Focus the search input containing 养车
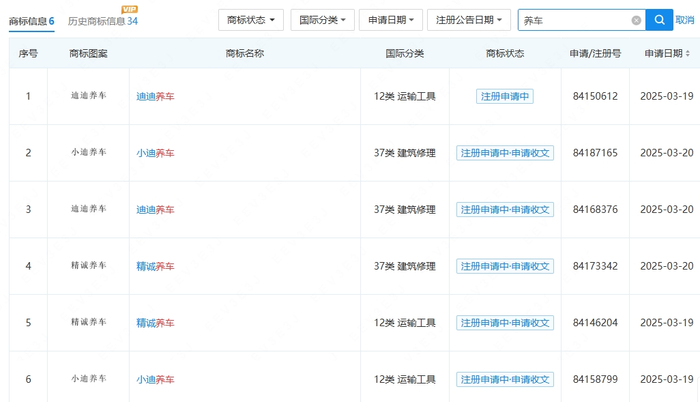 (x=575, y=20)
